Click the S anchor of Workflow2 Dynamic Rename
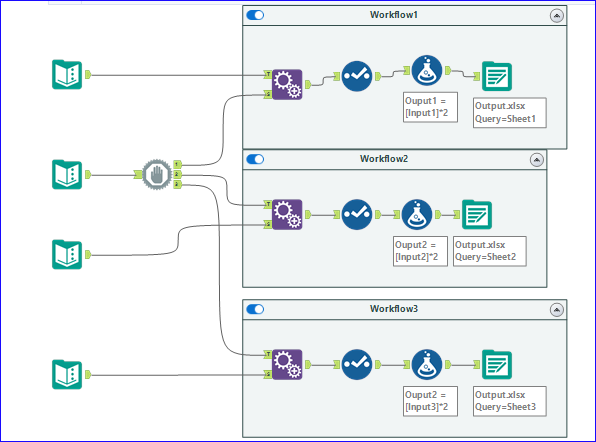Image resolution: width=596 pixels, height=442 pixels. coord(268,224)
